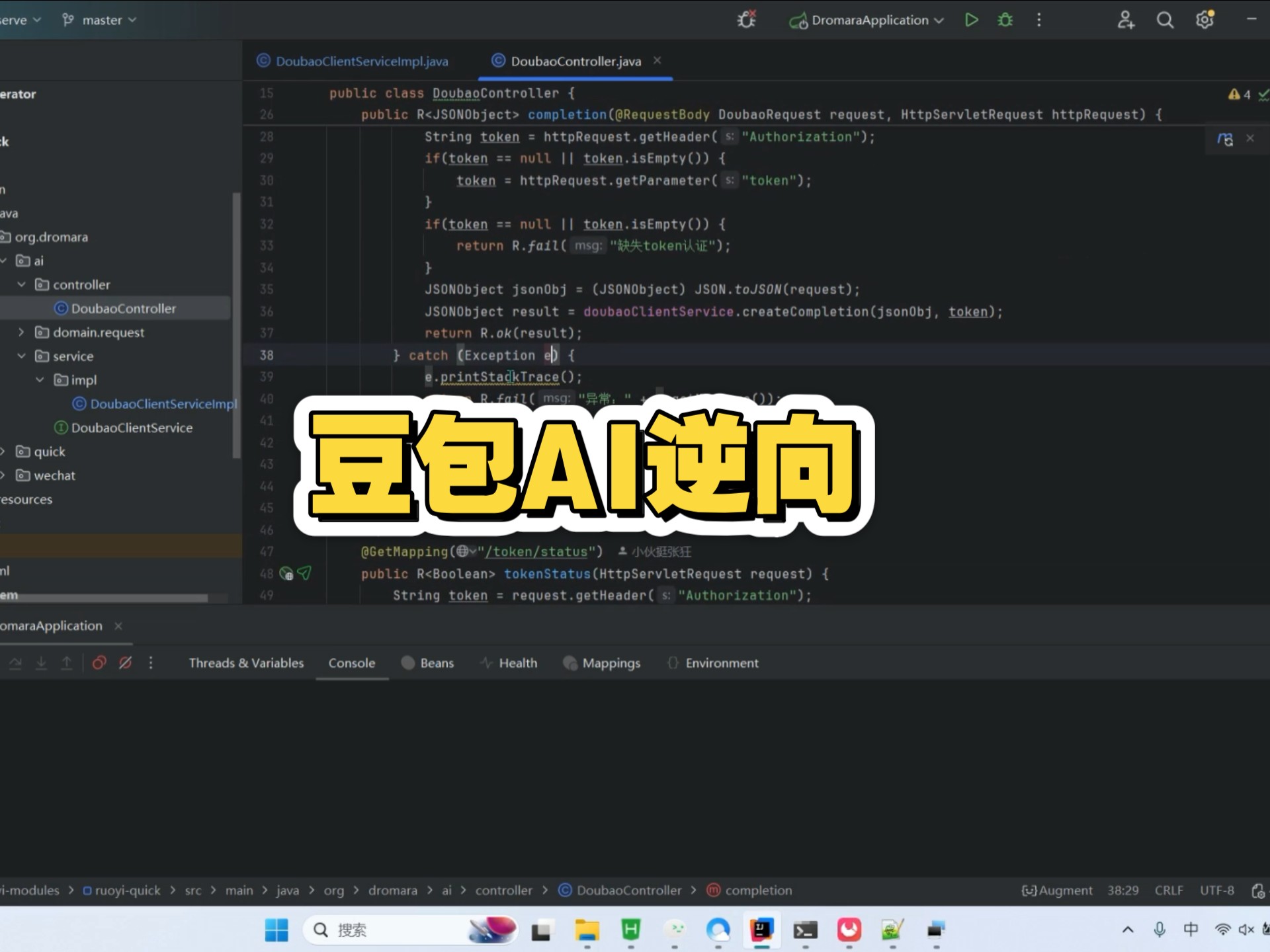The image size is (1270, 952).
Task: Open the DromaraApplication run configuration dropdown
Action: [x=869, y=20]
